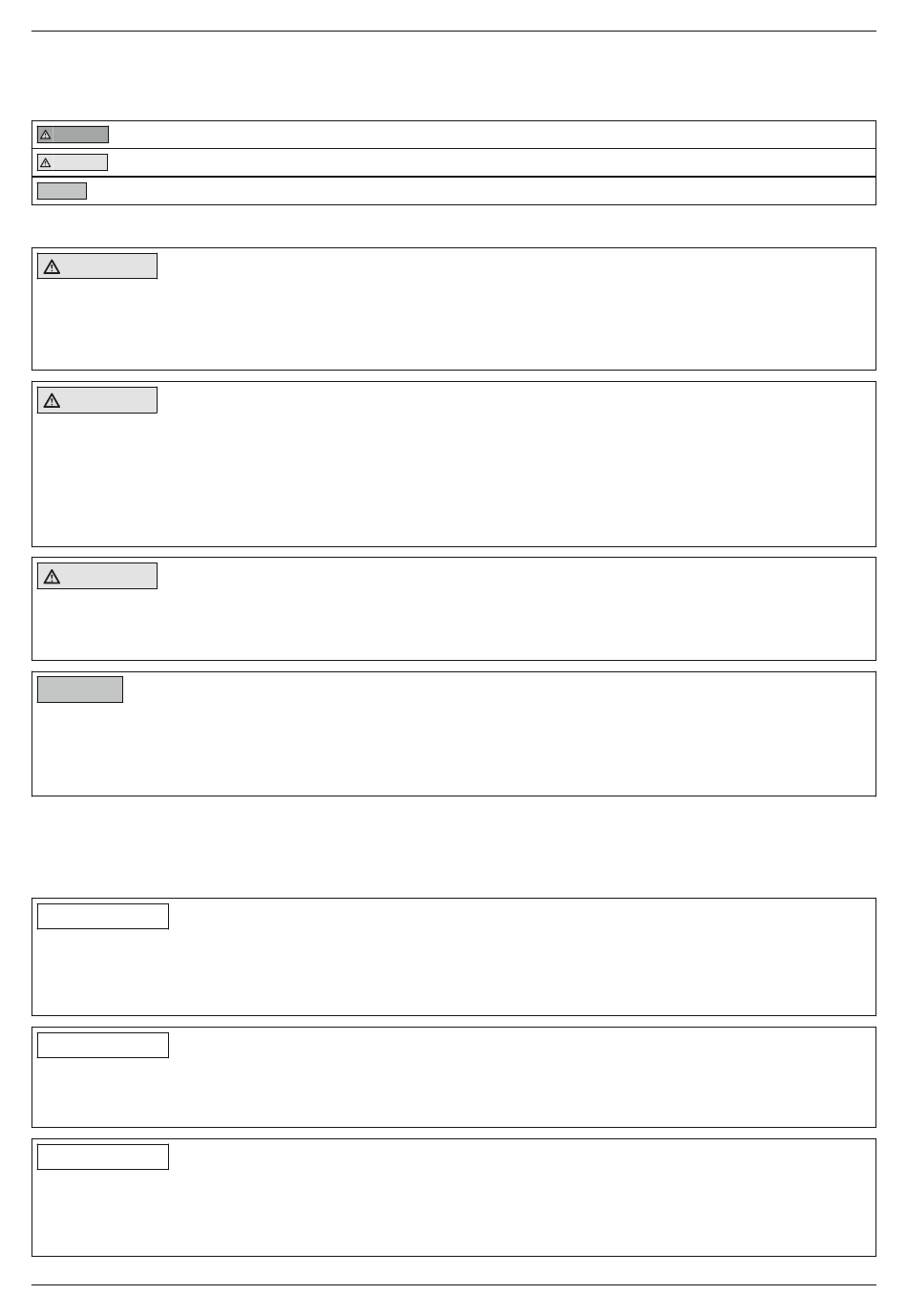Click the warning triangle in the second large notice box

click(x=52, y=400)
